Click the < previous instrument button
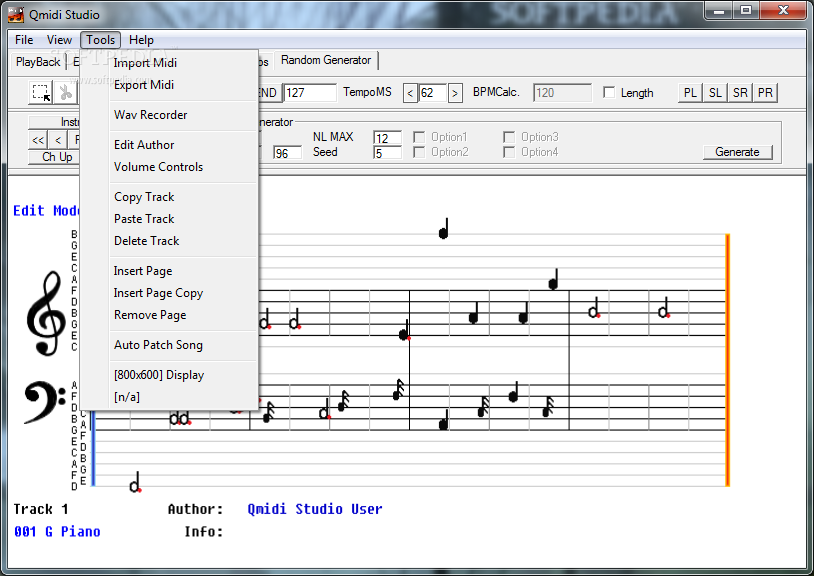The width and height of the screenshot is (814, 576). (x=58, y=140)
